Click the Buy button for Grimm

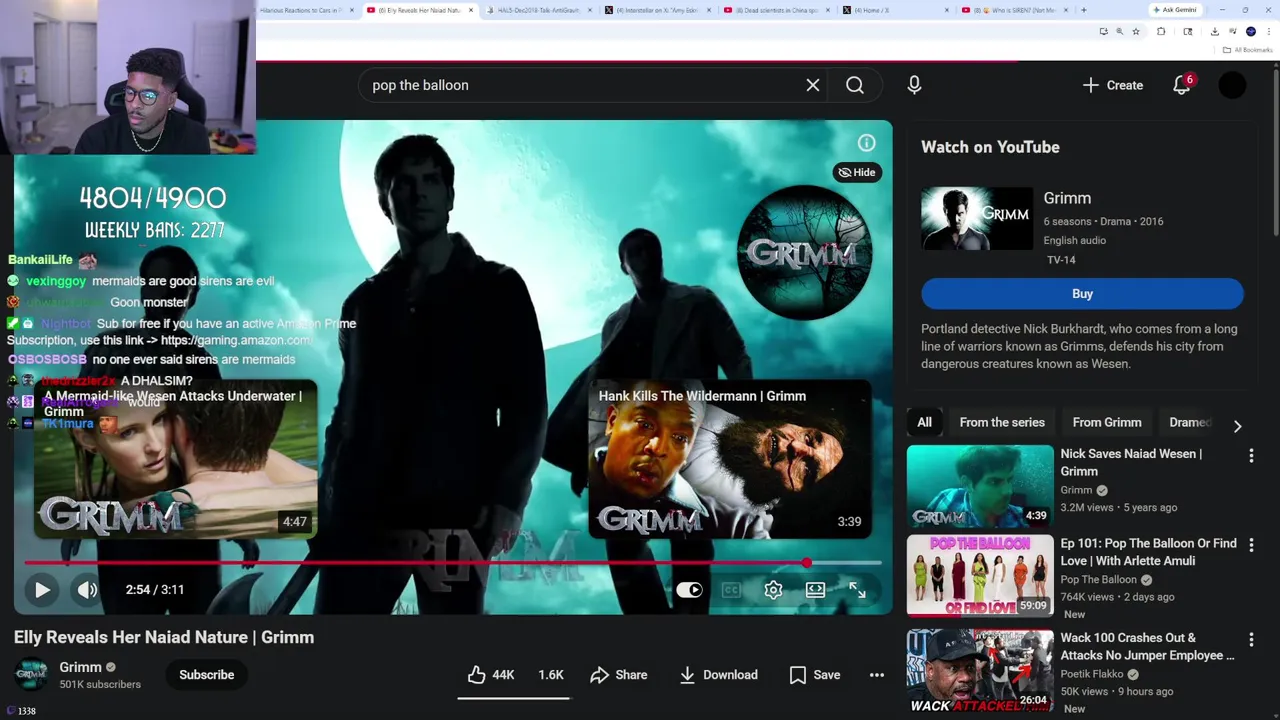tap(1082, 294)
